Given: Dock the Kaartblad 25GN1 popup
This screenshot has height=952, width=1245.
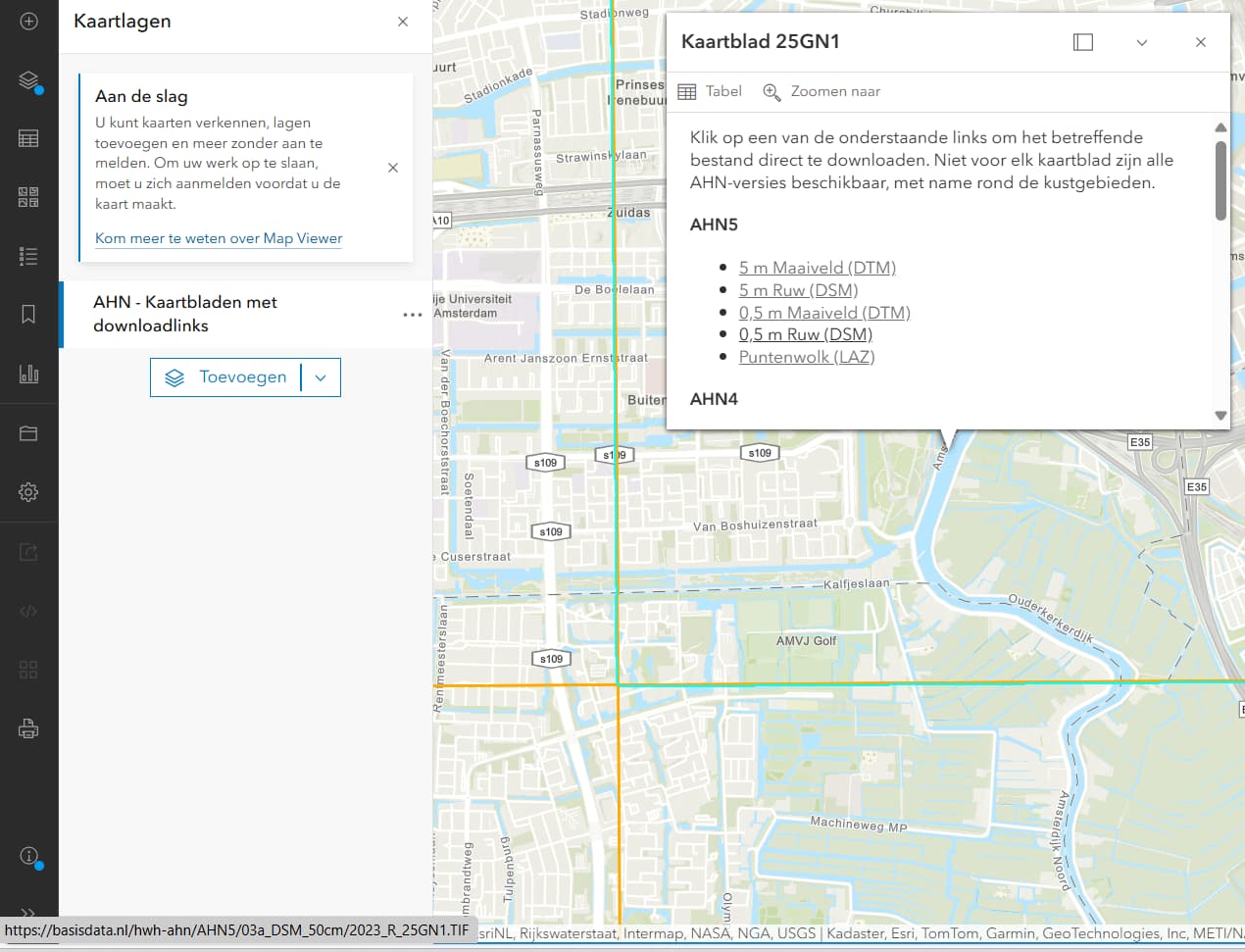Looking at the screenshot, I should (x=1083, y=42).
